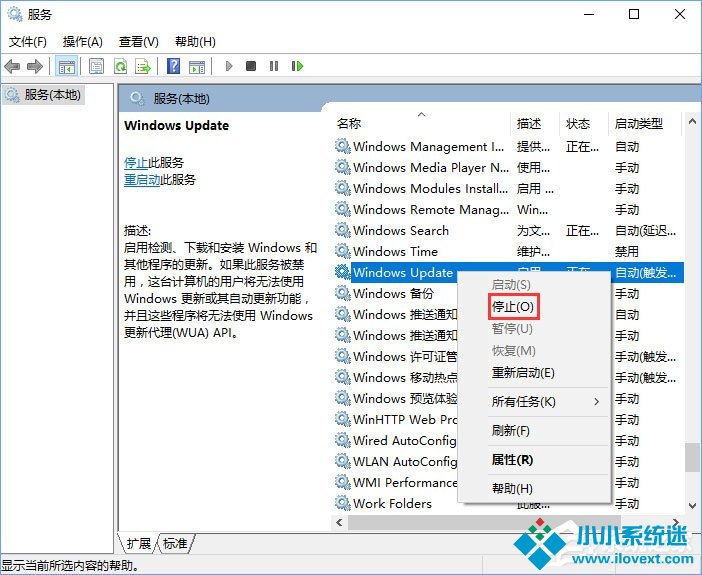
Task: Switch to the 扩展 tab
Action: tap(138, 544)
